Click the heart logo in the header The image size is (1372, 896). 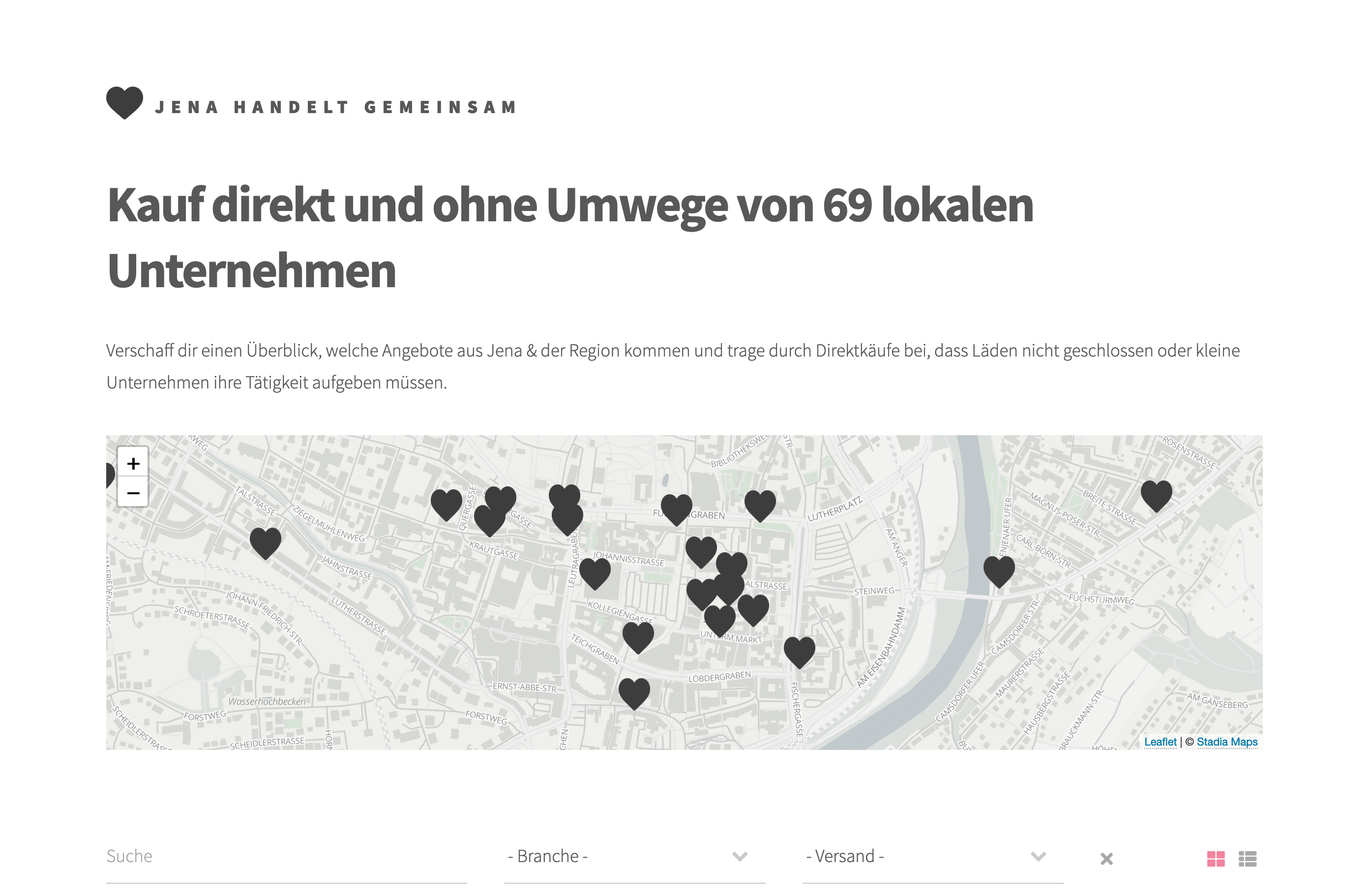124,103
